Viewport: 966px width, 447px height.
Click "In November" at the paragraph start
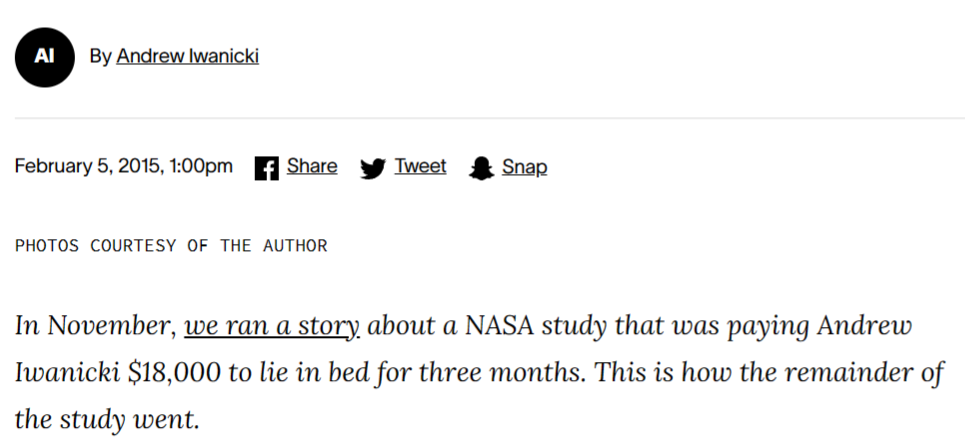tap(95, 326)
